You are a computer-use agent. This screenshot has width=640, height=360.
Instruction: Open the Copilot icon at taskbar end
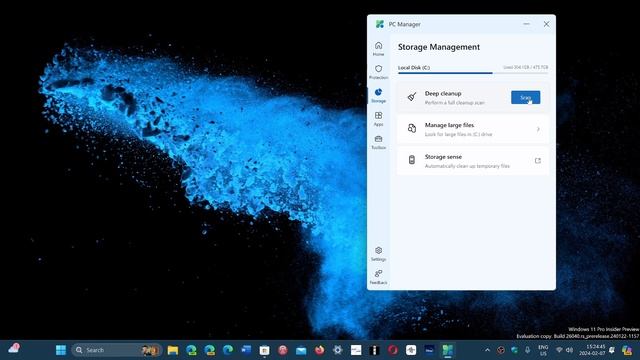[627, 350]
